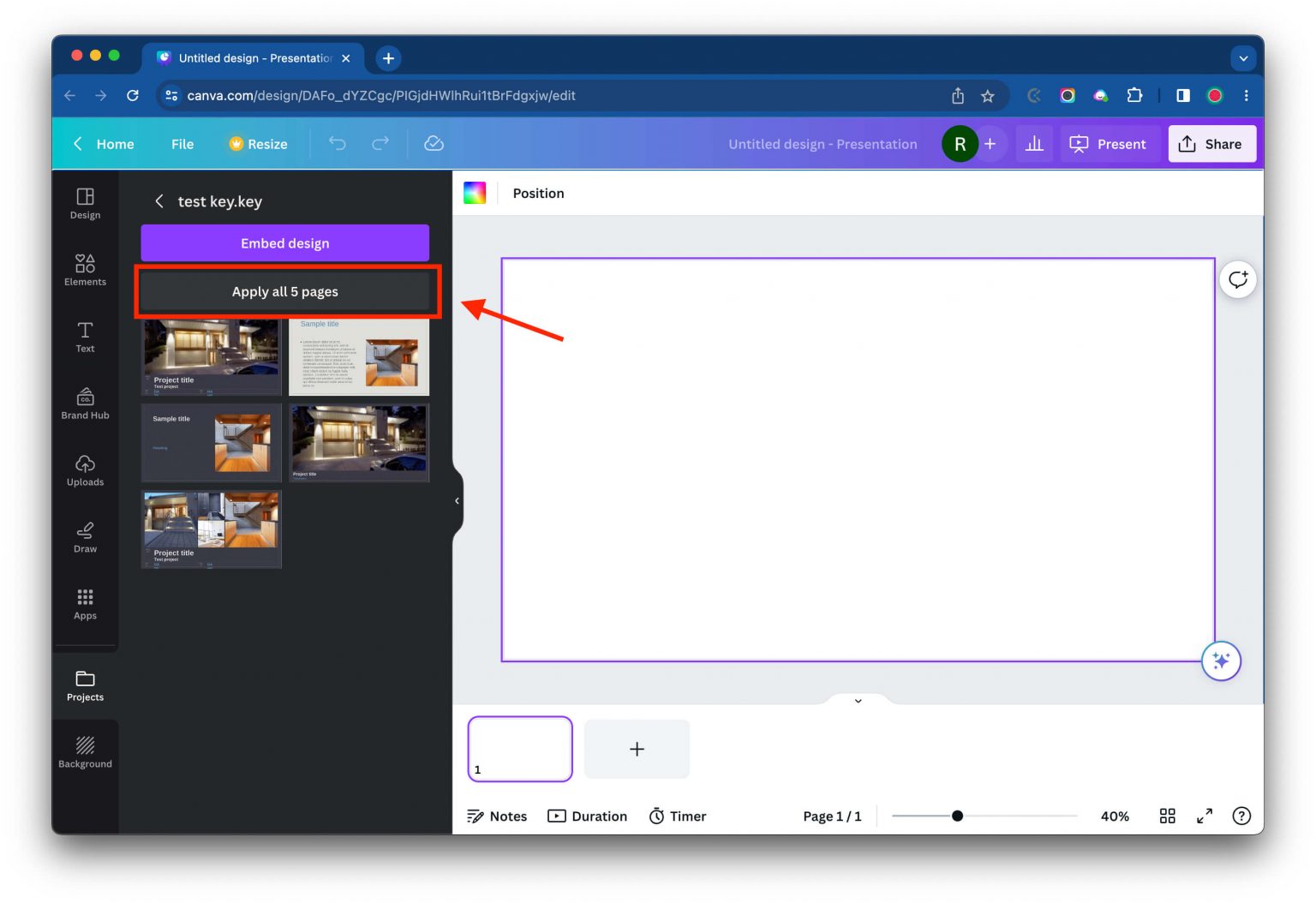Open the Elements panel
Image resolution: width=1316 pixels, height=903 pixels.
pyautogui.click(x=85, y=270)
